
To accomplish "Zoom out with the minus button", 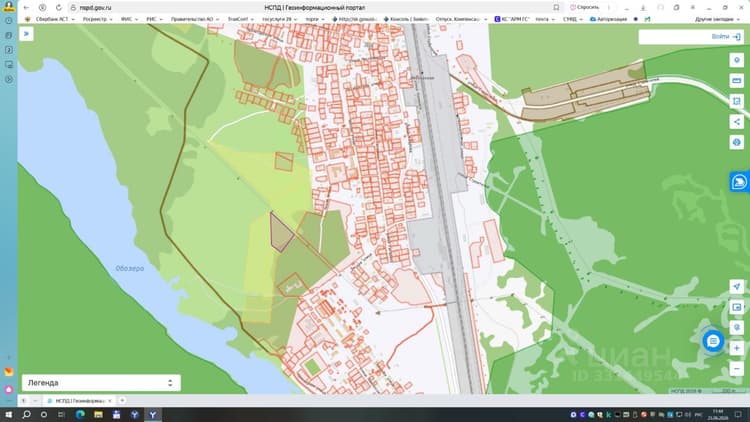I will click(737, 368).
